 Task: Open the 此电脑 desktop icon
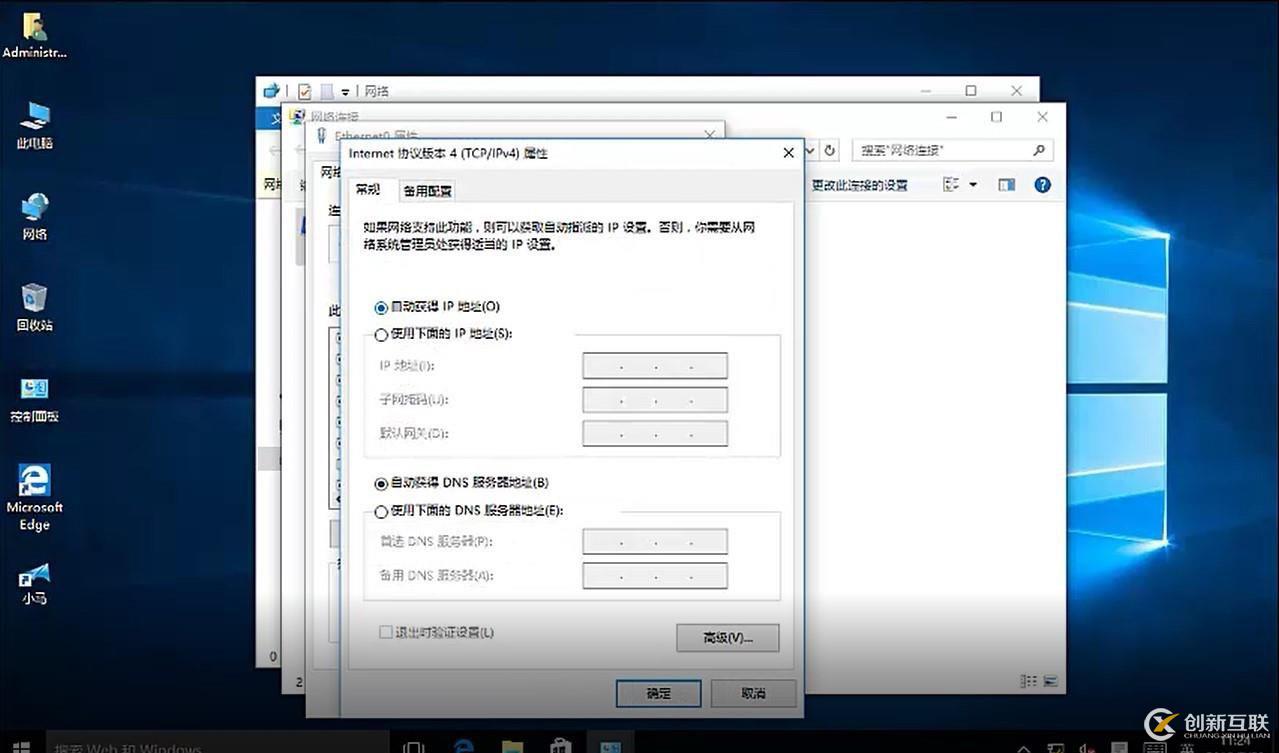click(34, 124)
